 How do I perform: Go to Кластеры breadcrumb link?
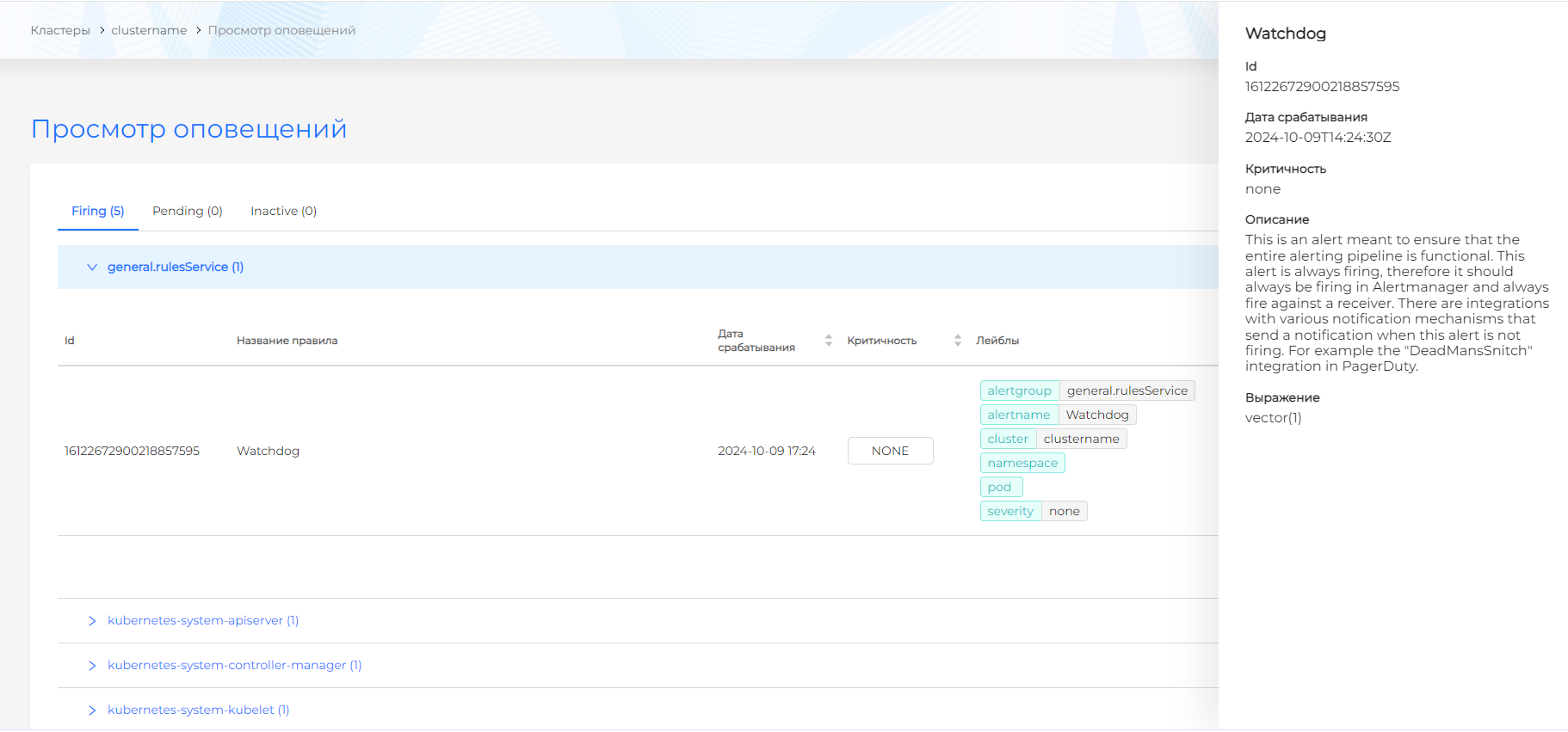(60, 30)
